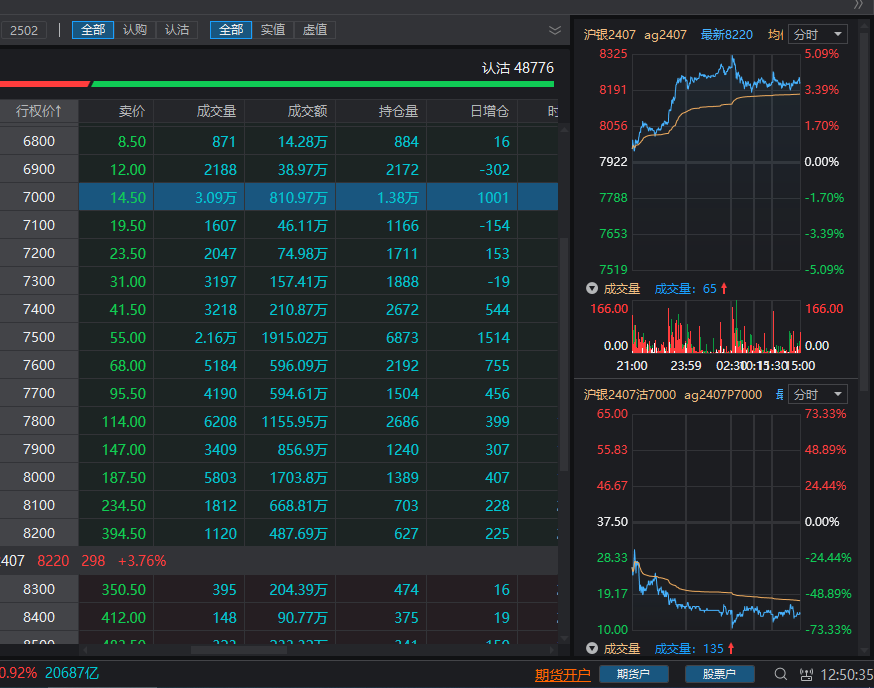Show only 实值 in-the-money options
Screen dimensions: 874x688
(273, 30)
